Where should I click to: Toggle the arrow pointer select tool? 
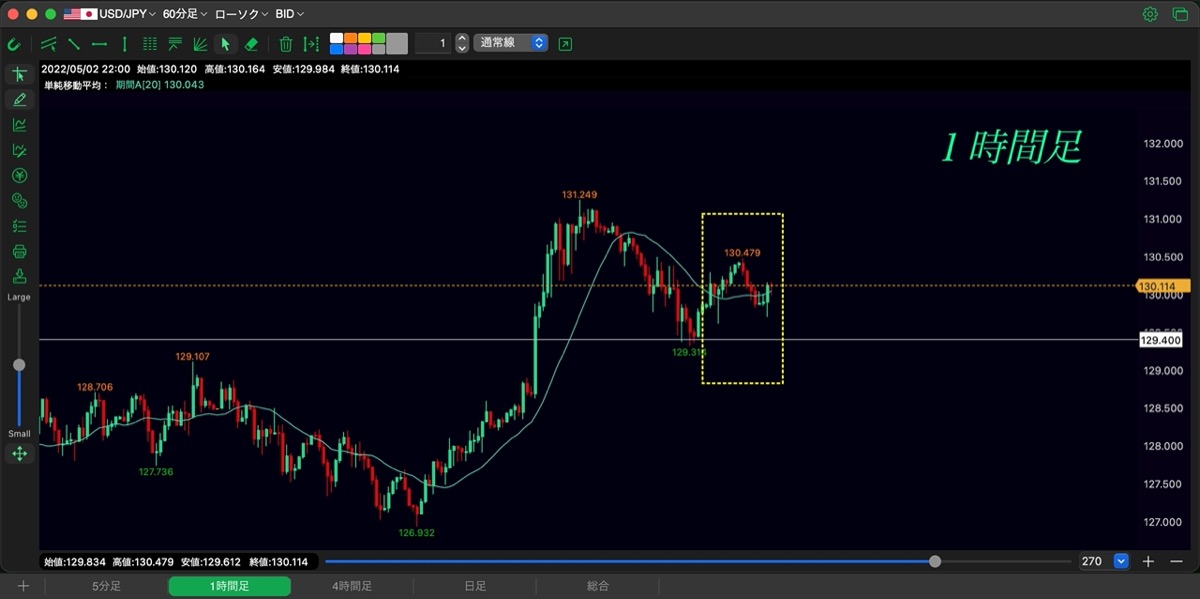point(226,44)
